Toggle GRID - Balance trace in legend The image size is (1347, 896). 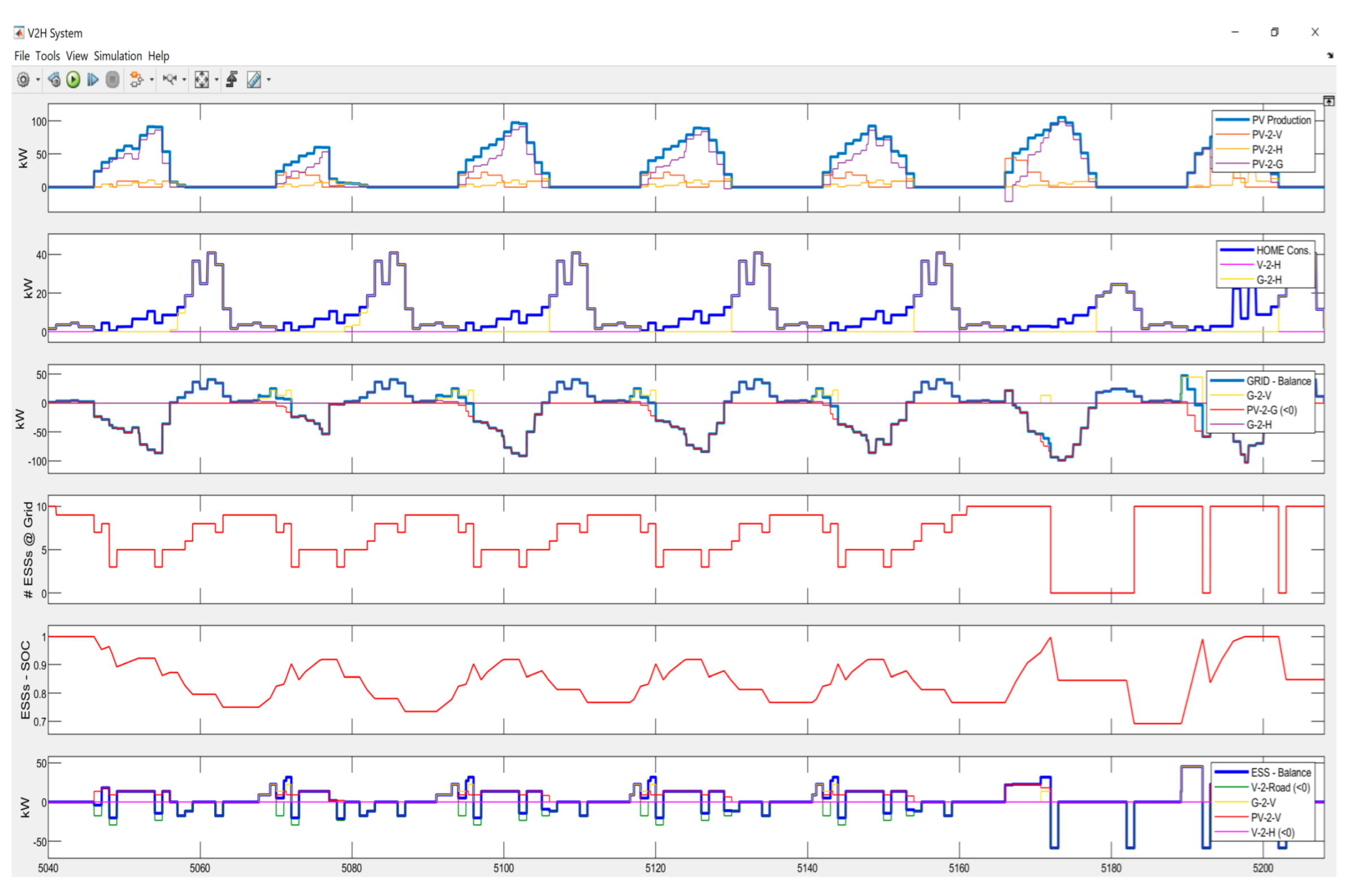pos(1279,381)
